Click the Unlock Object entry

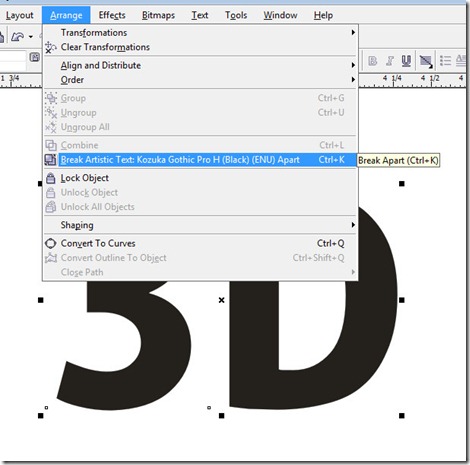(200, 192)
